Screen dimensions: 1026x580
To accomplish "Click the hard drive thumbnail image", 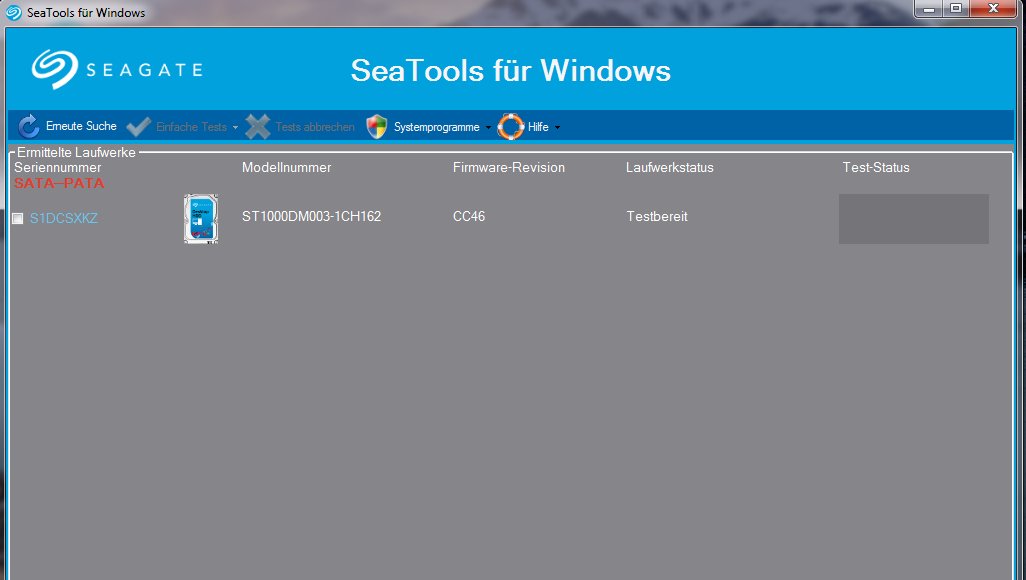I will tap(201, 219).
